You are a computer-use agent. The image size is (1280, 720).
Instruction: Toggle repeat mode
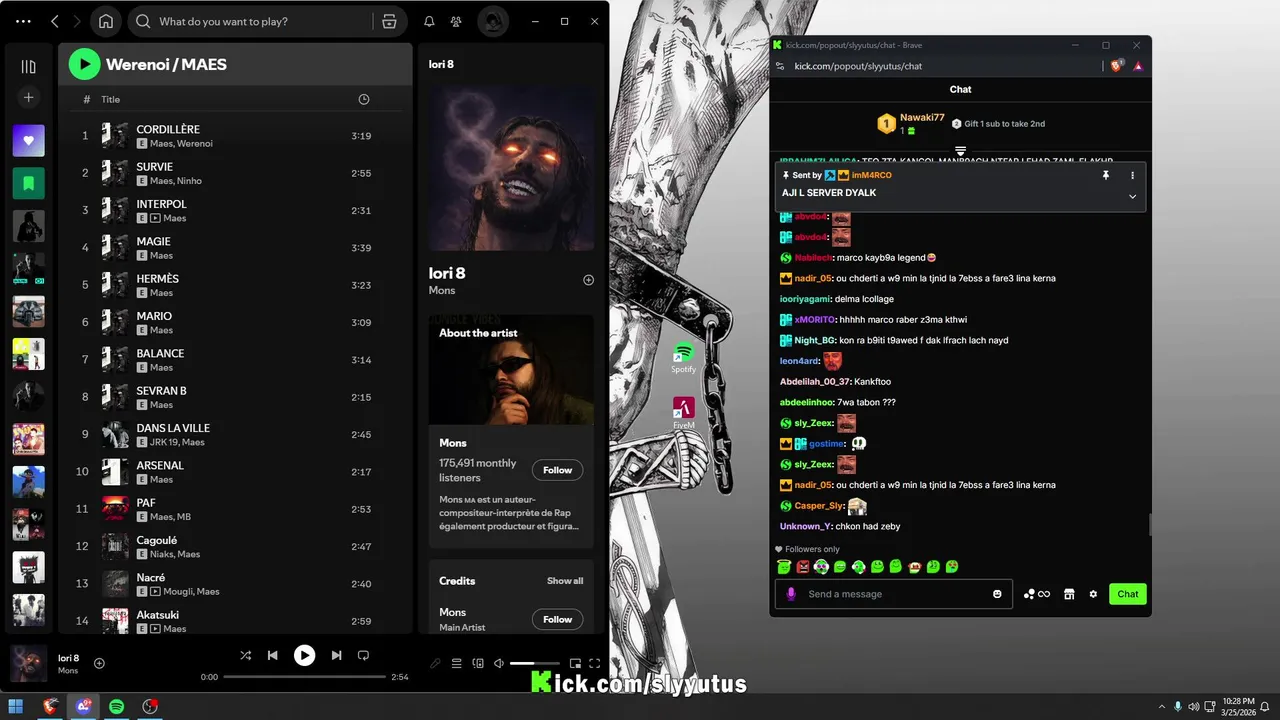tap(363, 655)
